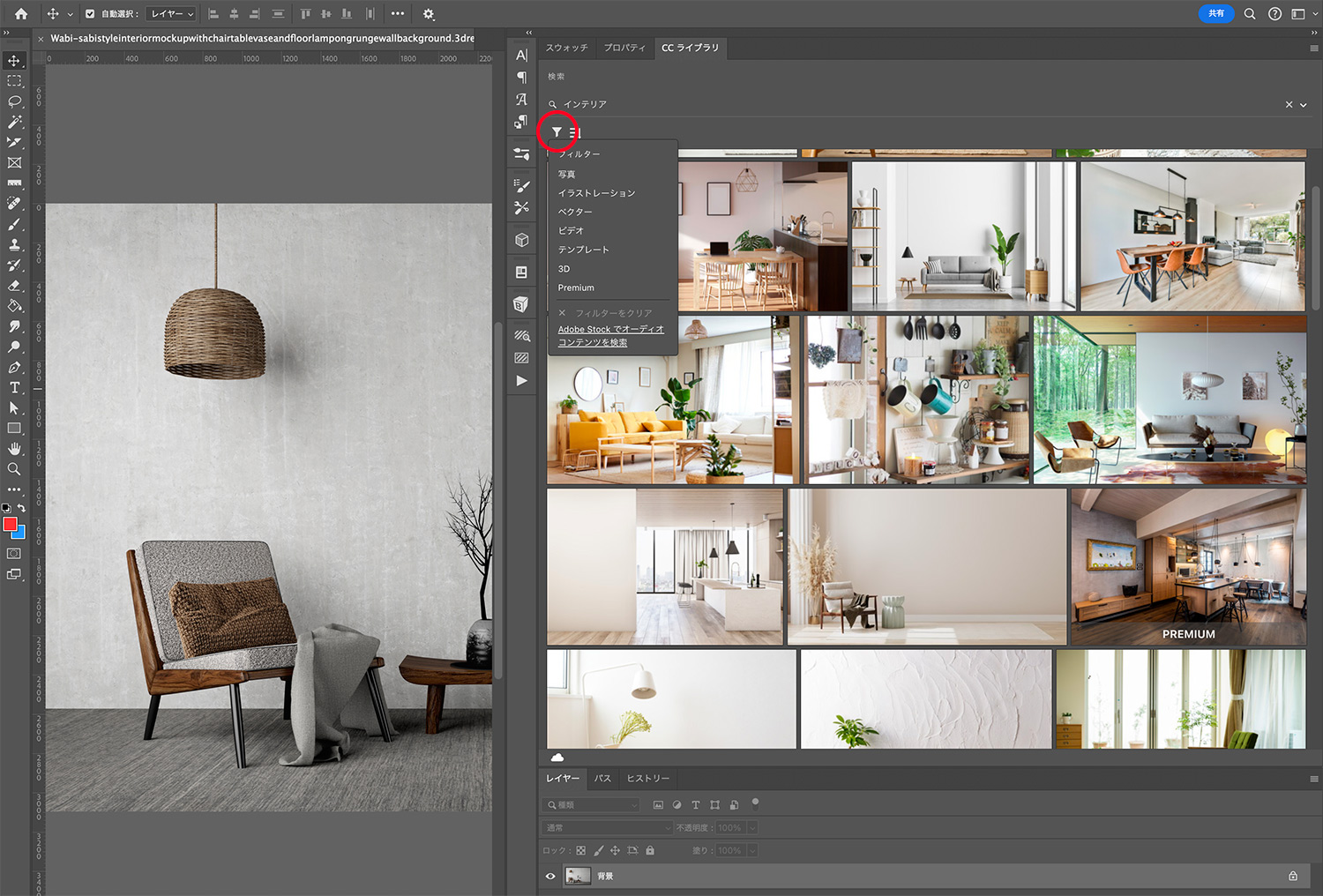Open the 不透明度 opacity dropdown arrow
The height and width of the screenshot is (896, 1323).
pos(752,827)
